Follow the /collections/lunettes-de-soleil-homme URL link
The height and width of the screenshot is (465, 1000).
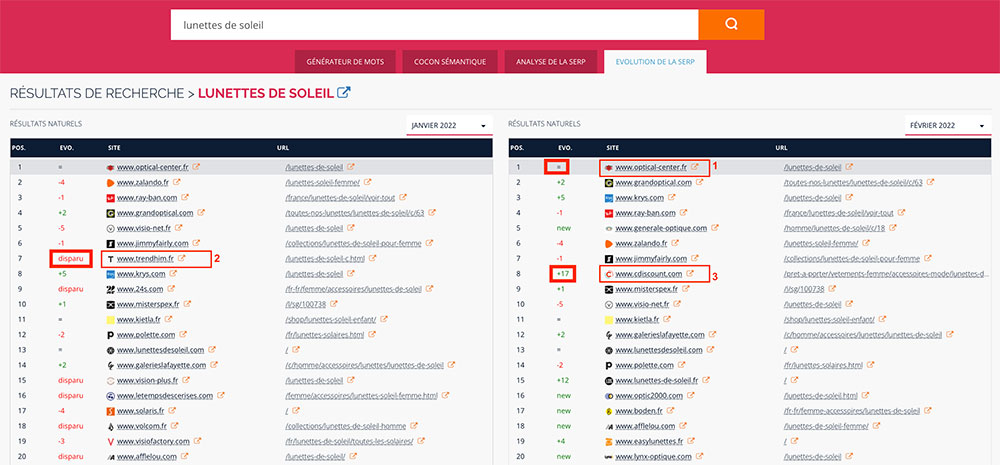pos(345,426)
